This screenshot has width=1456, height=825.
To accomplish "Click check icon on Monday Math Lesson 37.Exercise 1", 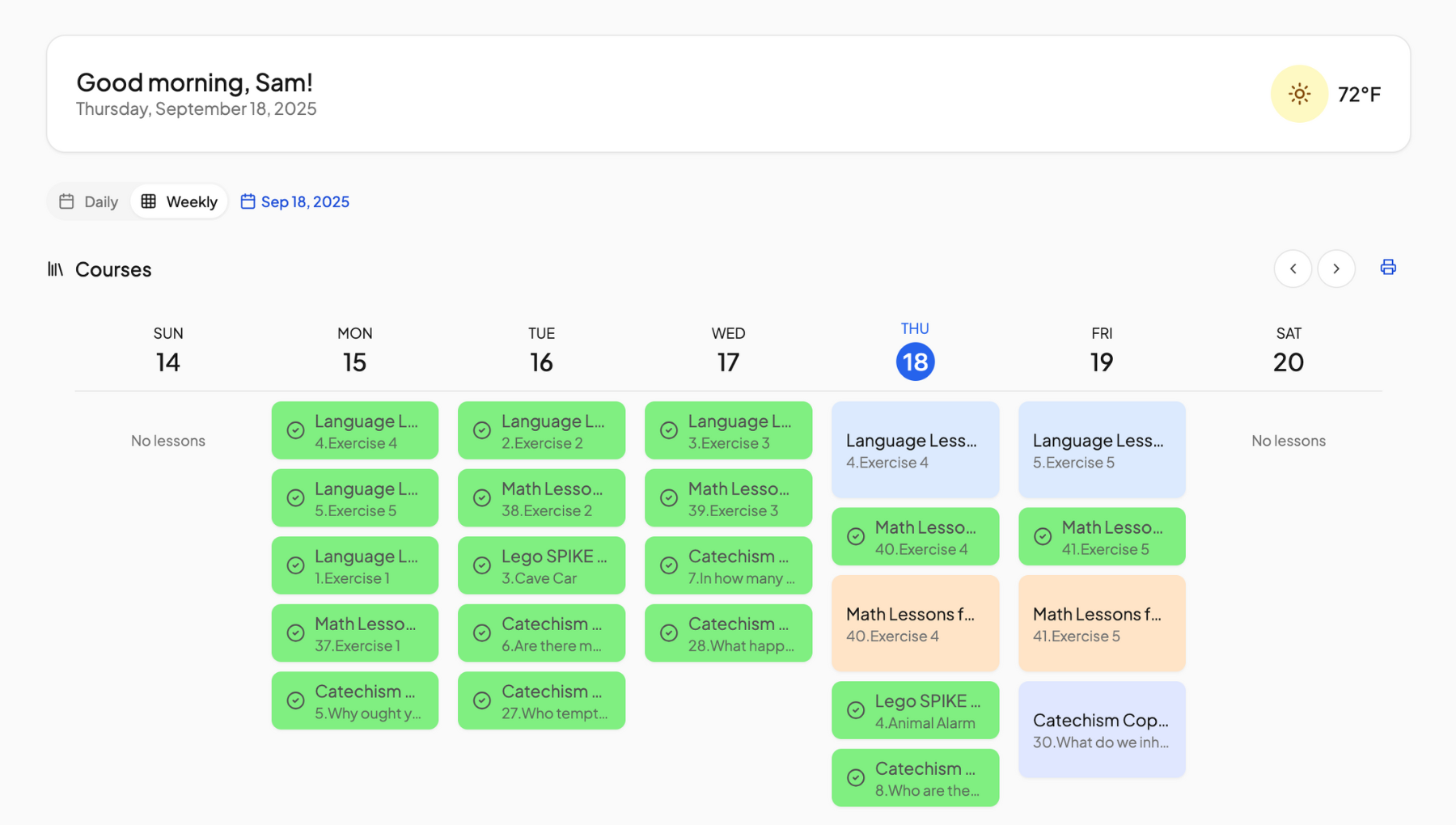I will (x=296, y=633).
